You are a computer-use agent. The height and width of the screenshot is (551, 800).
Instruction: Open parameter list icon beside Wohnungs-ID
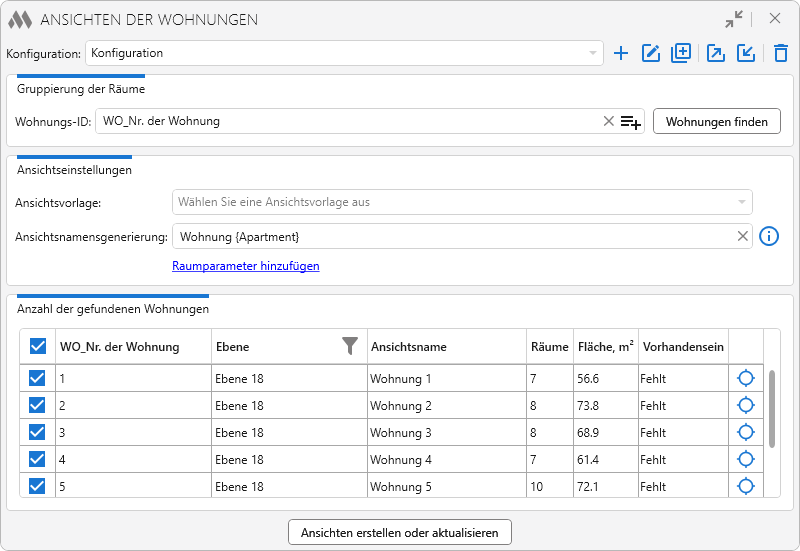630,121
